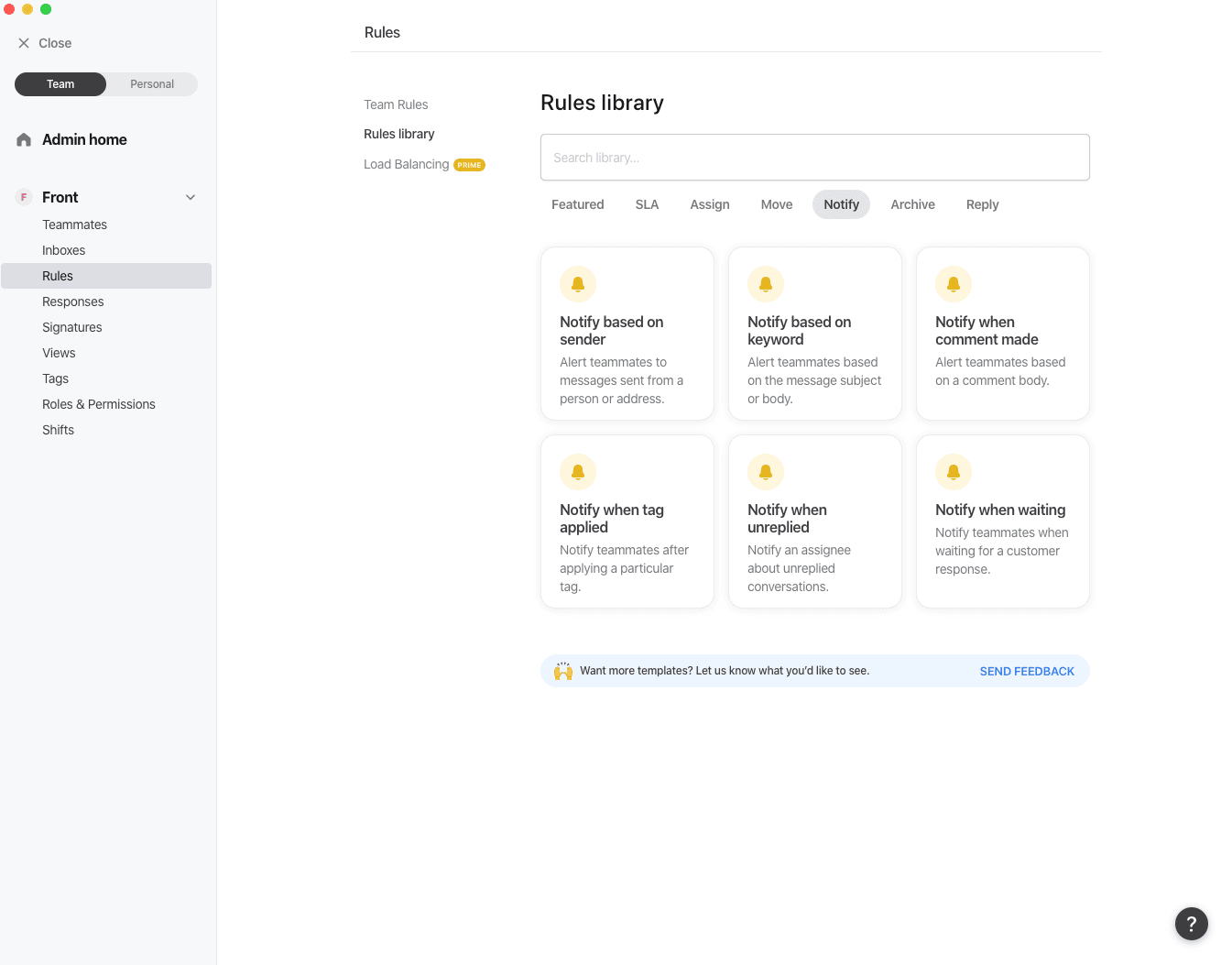Open 'Notify when waiting' template title

pos(1000,510)
